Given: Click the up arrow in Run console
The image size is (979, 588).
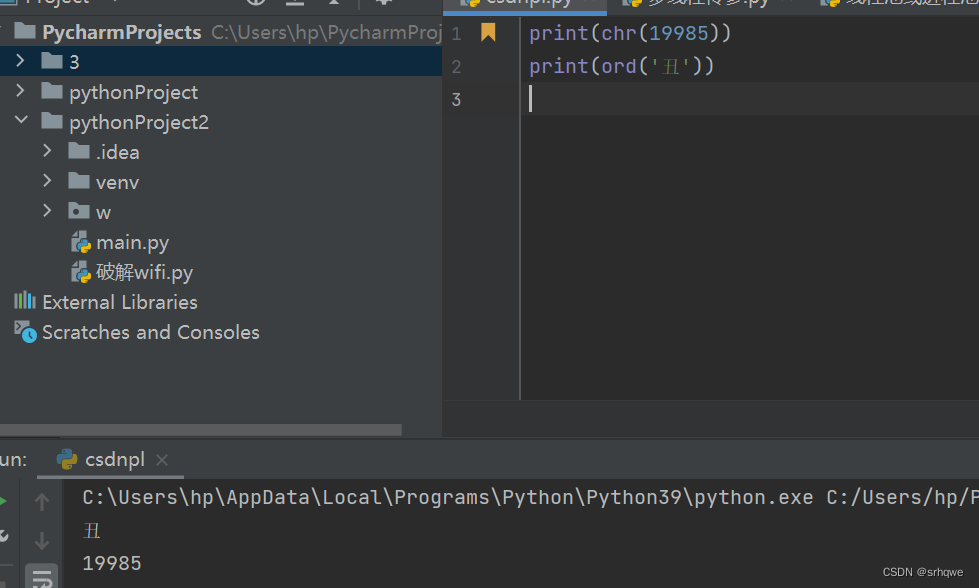Looking at the screenshot, I should click(x=41, y=501).
